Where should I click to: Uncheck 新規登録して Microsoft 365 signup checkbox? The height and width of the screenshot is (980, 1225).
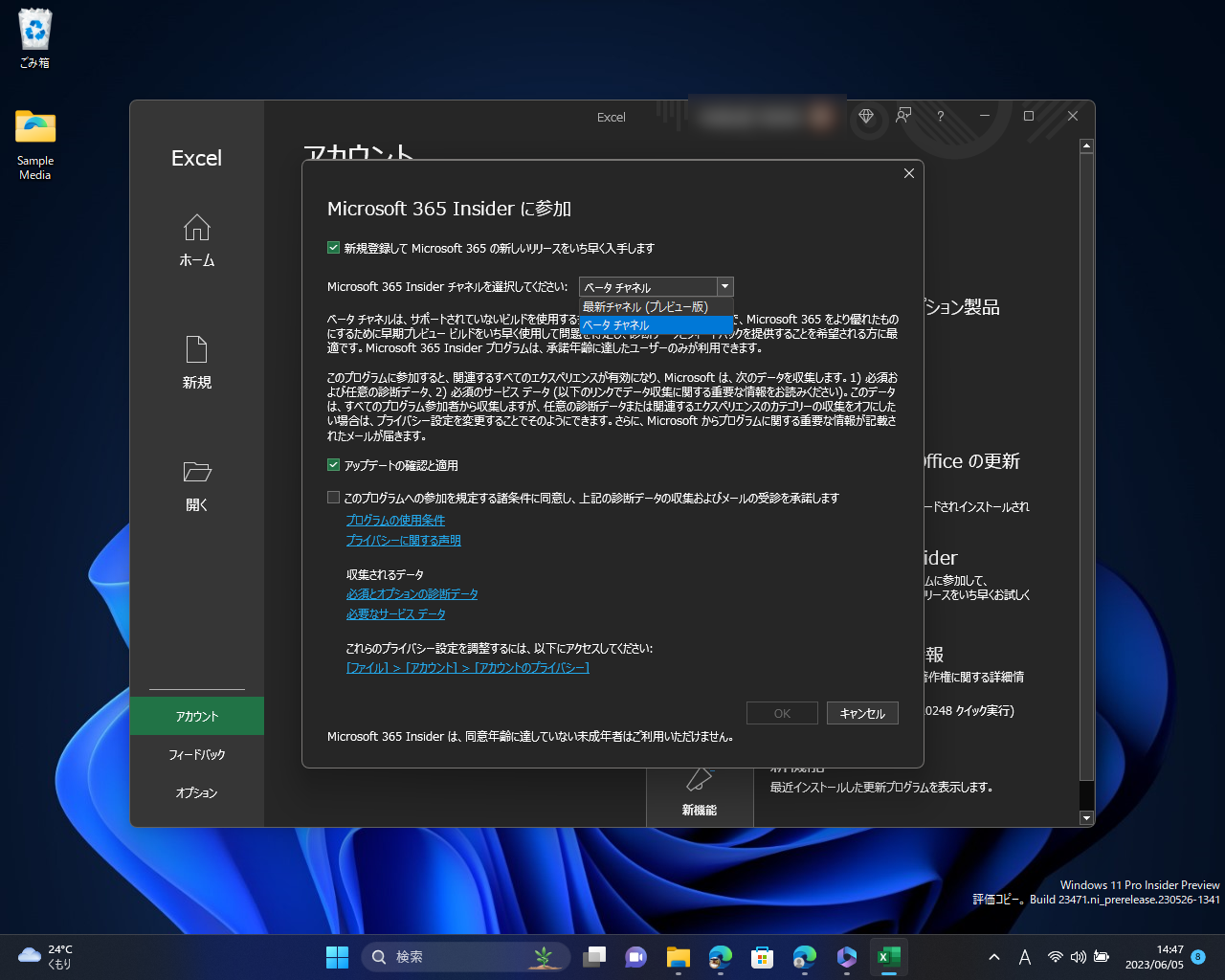coord(333,248)
